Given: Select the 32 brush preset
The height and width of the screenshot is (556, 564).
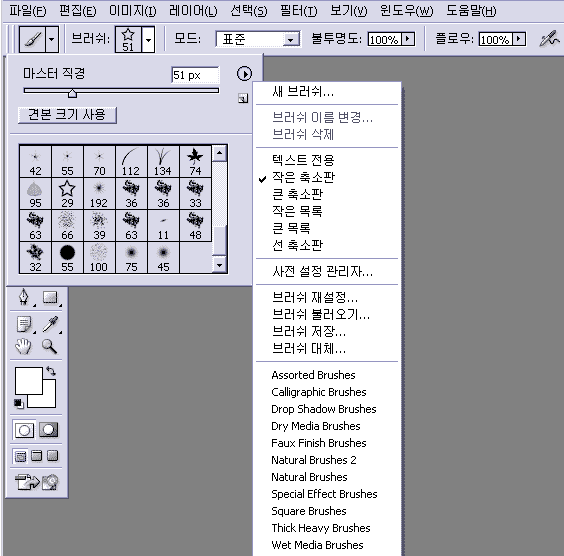Looking at the screenshot, I should pos(35,258).
